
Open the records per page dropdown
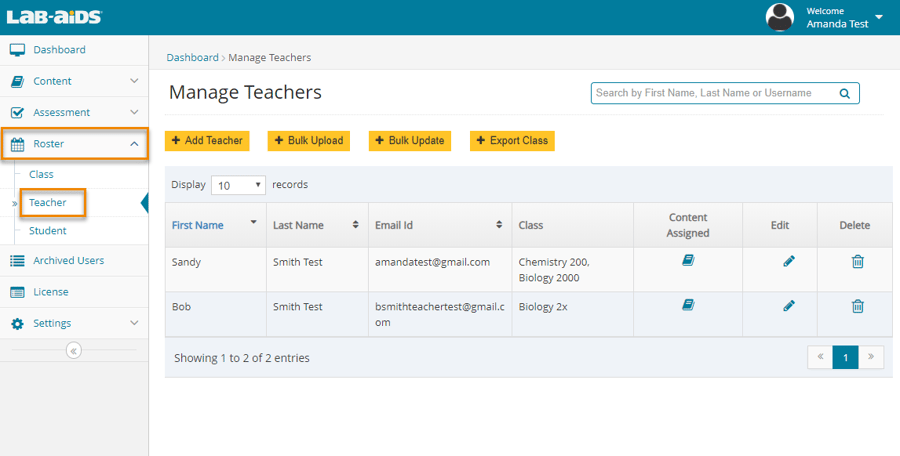238,185
